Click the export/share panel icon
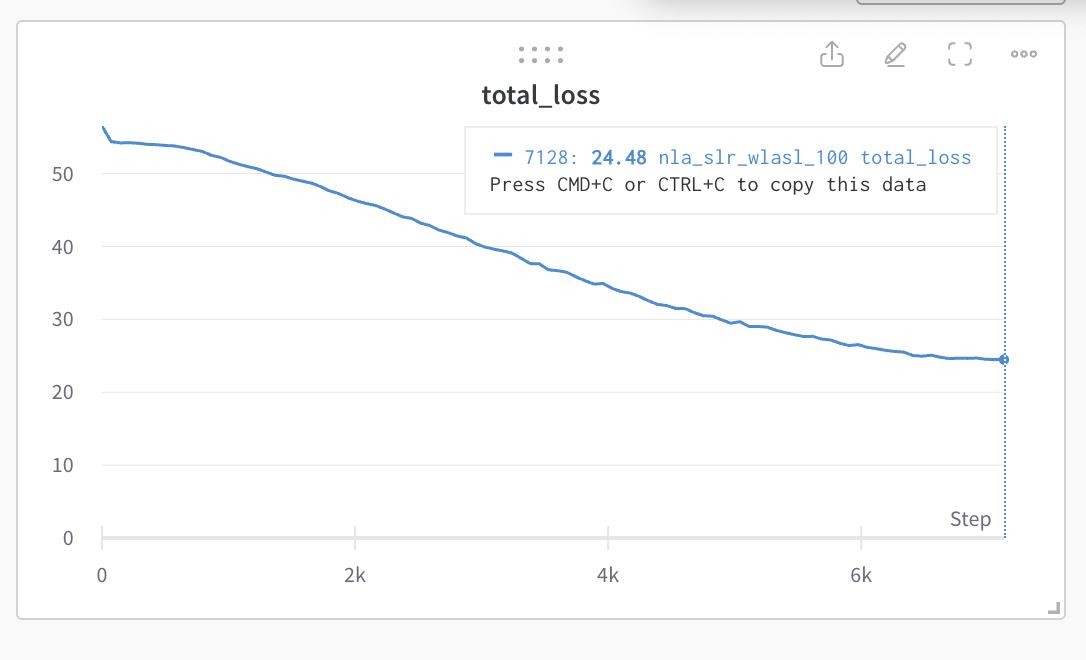The height and width of the screenshot is (660, 1086). click(x=832, y=54)
